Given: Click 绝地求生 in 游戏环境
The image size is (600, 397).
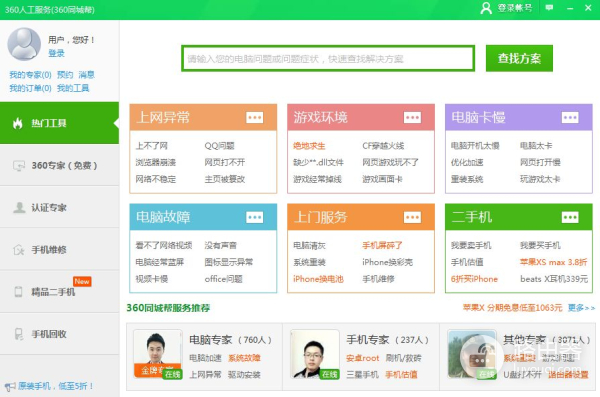Looking at the screenshot, I should point(309,146).
